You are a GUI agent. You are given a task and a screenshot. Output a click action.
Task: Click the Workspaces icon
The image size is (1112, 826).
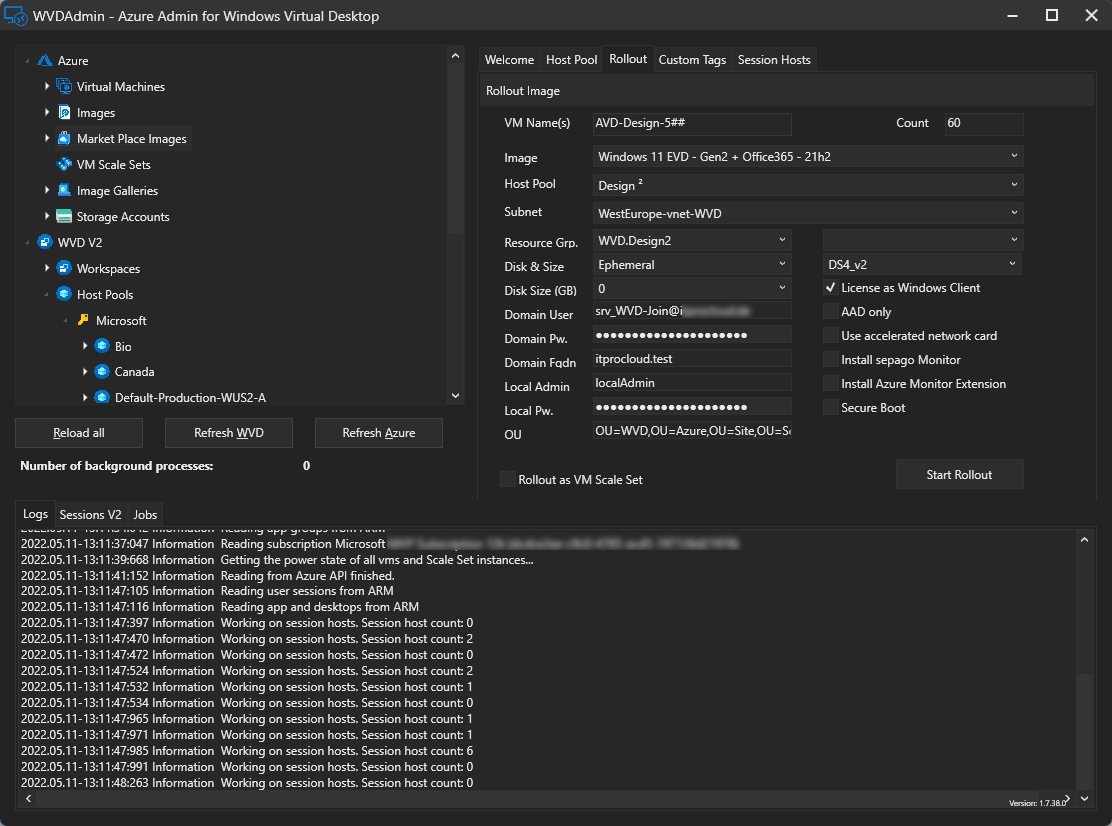click(64, 268)
